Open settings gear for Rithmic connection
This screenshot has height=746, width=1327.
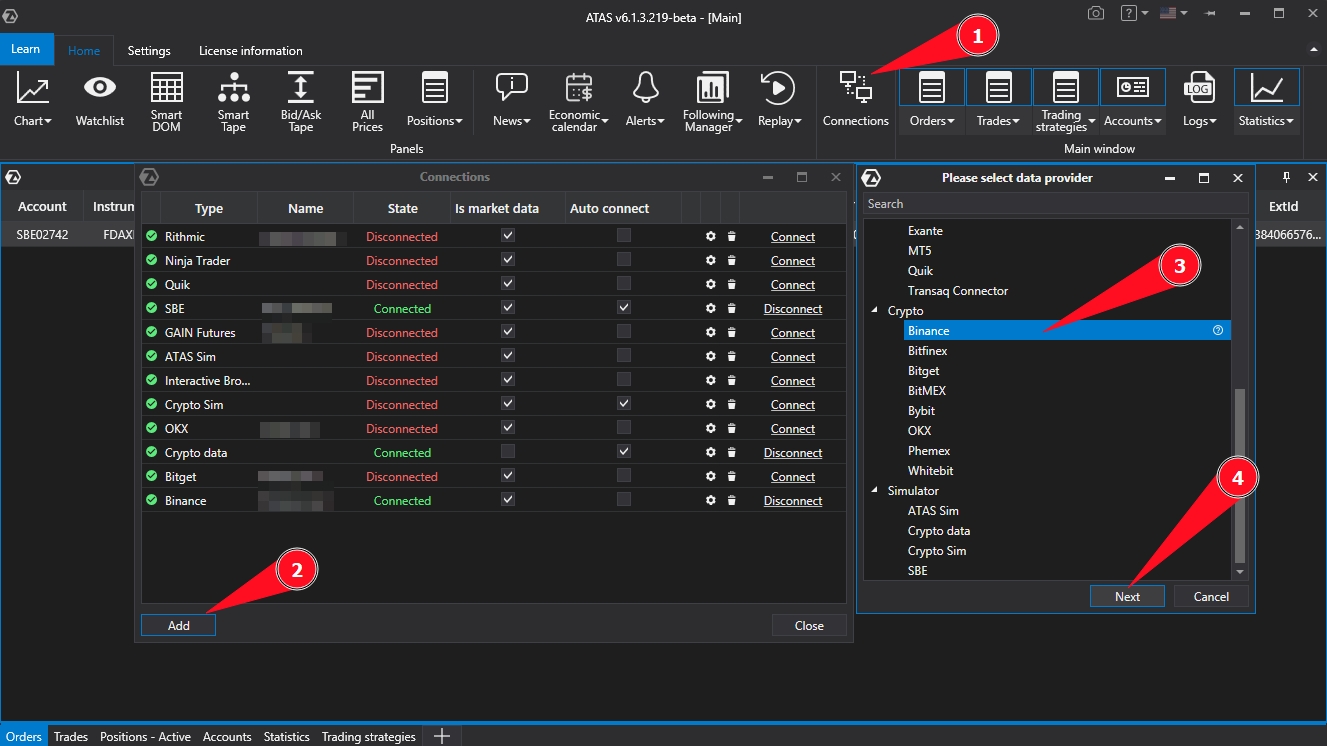tap(710, 237)
